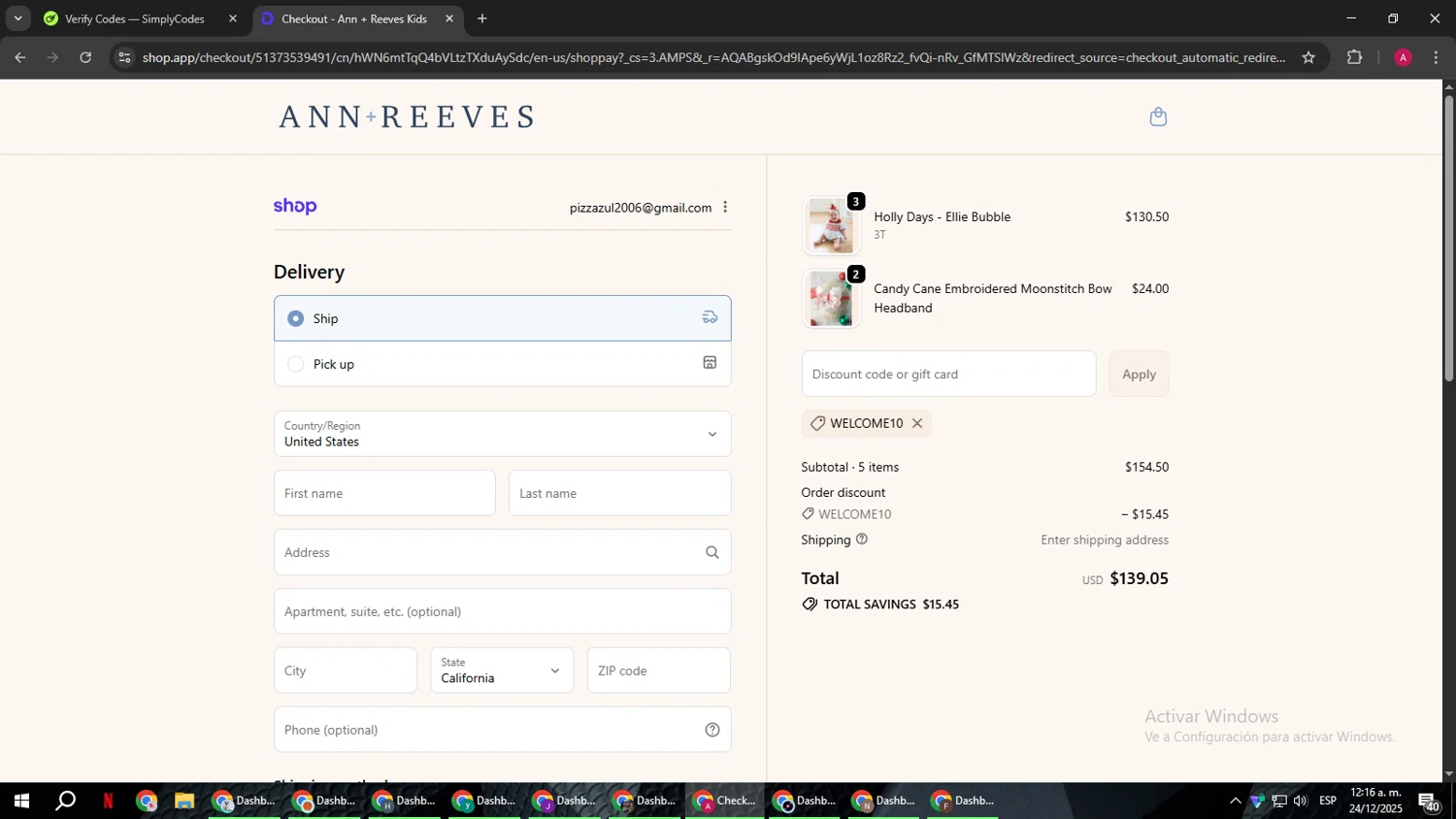
Task: Click the email pizzazul2006@gmail.com
Action: (x=641, y=208)
